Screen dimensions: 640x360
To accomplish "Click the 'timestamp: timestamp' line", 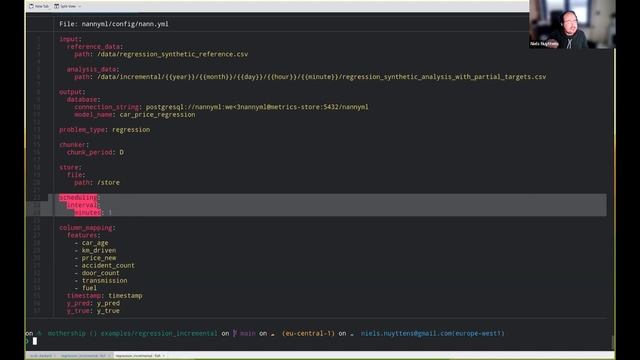I will pyautogui.click(x=104, y=296).
